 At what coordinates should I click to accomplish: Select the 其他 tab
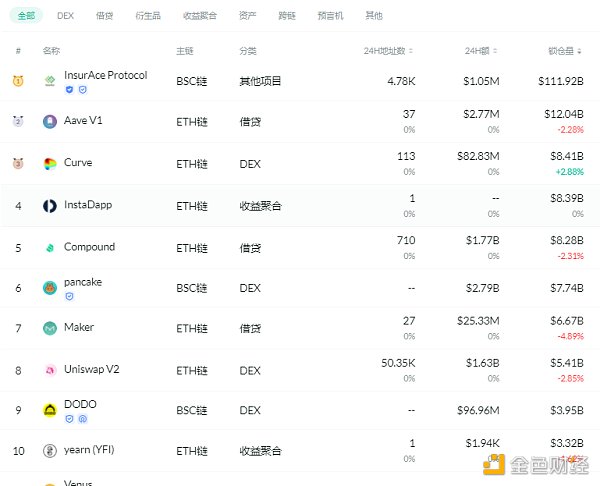[374, 16]
